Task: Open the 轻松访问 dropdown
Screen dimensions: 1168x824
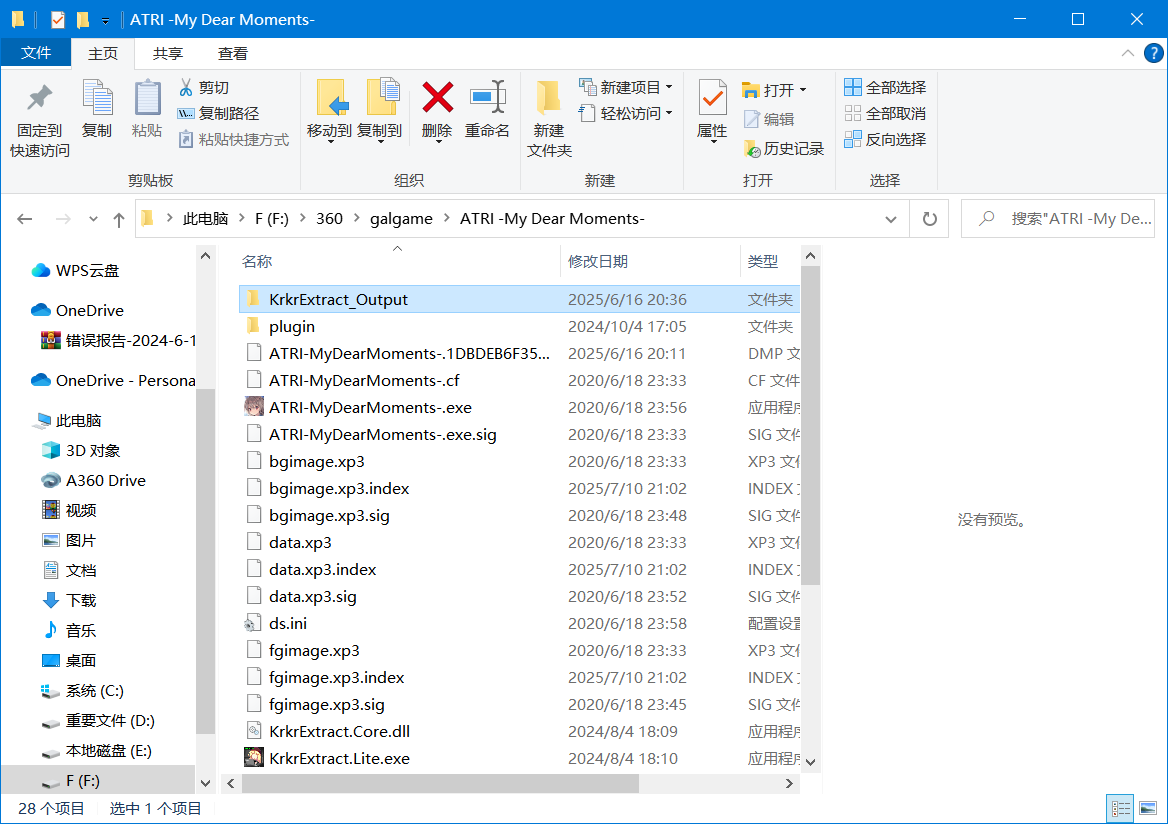Action: [626, 113]
